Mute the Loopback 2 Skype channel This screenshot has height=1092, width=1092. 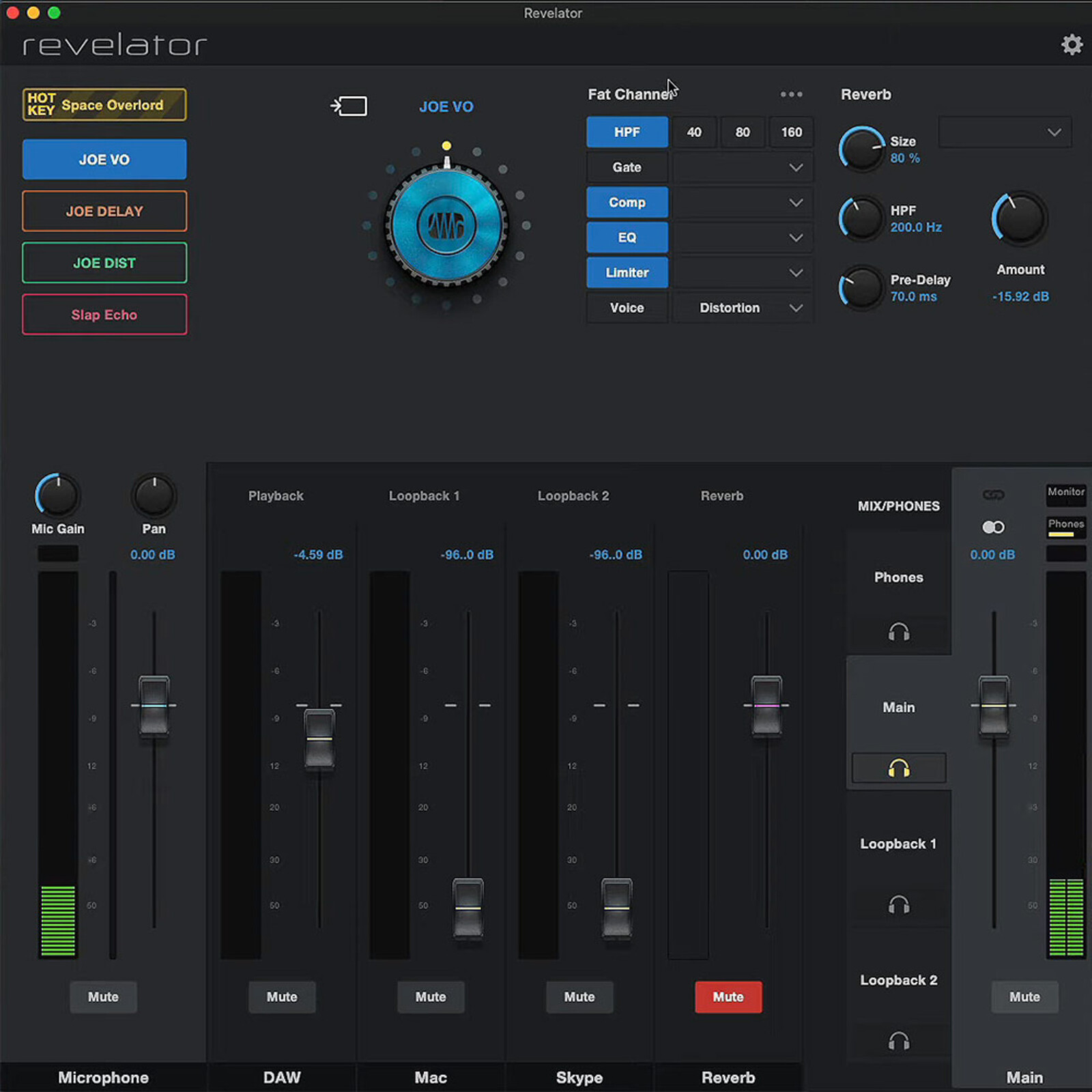tap(579, 996)
